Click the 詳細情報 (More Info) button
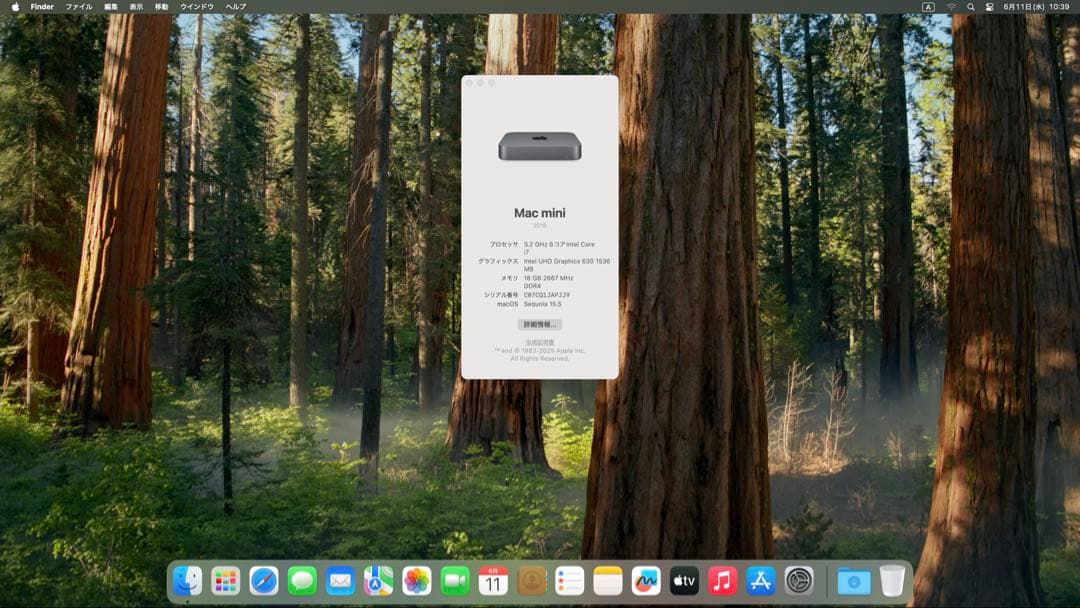1080x608 pixels. [540, 324]
